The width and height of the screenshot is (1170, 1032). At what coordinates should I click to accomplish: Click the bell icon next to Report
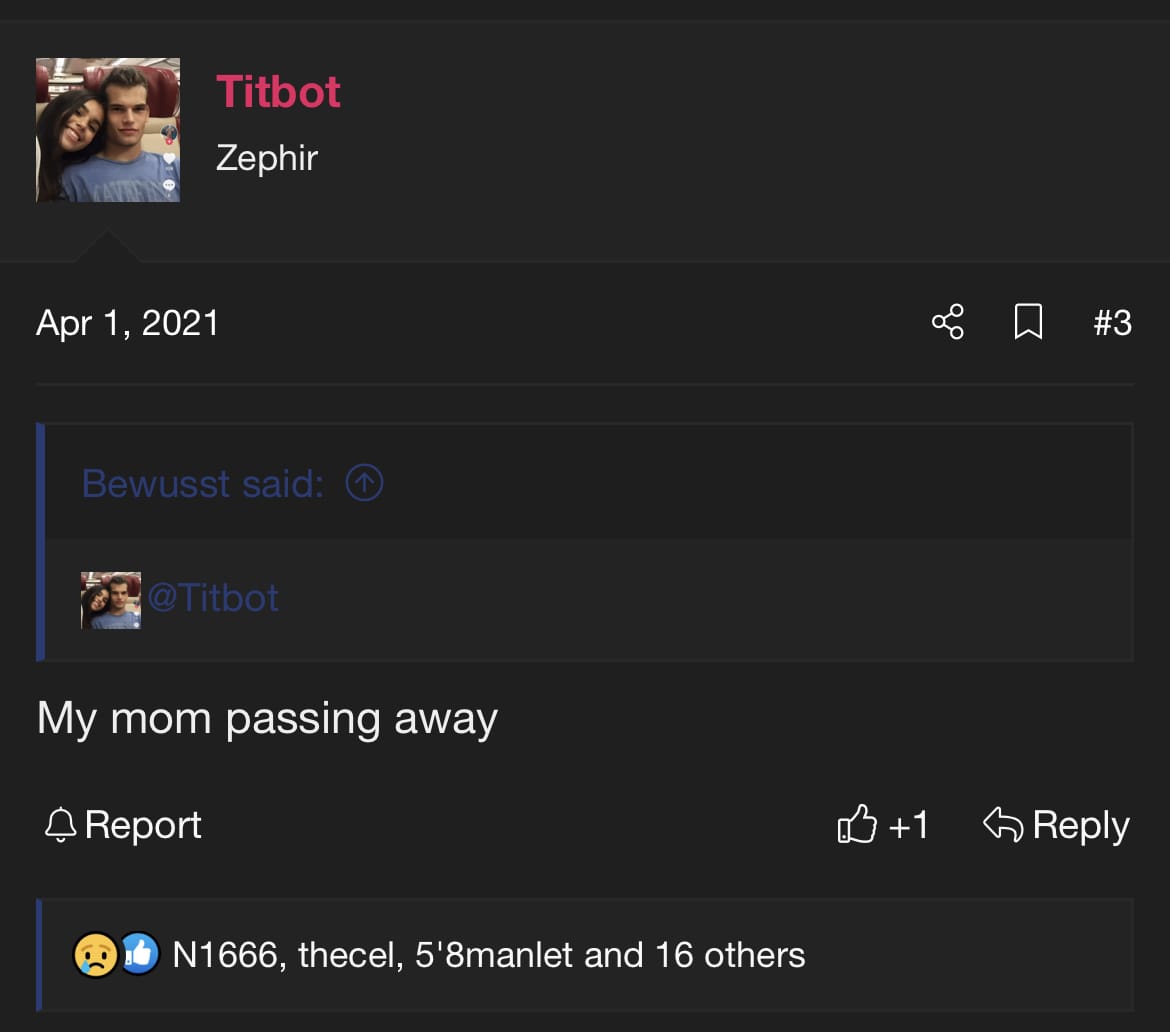pyautogui.click(x=61, y=825)
